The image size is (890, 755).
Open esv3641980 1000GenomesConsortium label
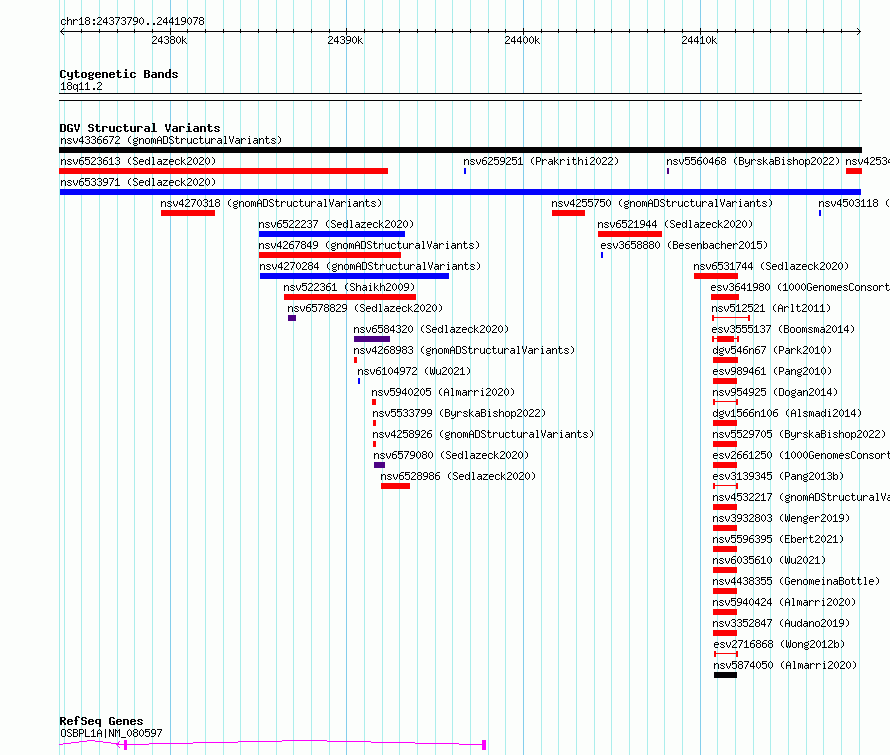pyautogui.click(x=800, y=287)
